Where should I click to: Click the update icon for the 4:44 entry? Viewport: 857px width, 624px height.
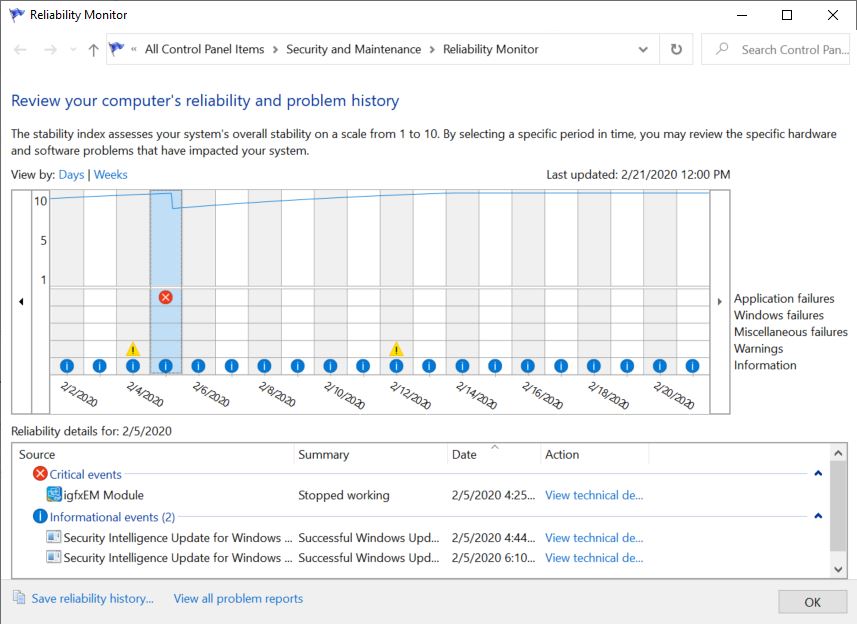point(54,537)
